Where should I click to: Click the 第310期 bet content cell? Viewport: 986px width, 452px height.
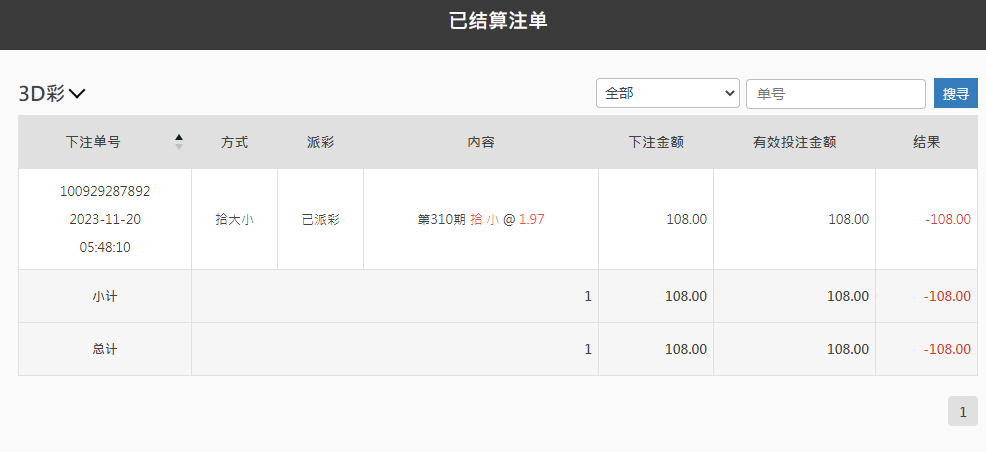point(480,219)
